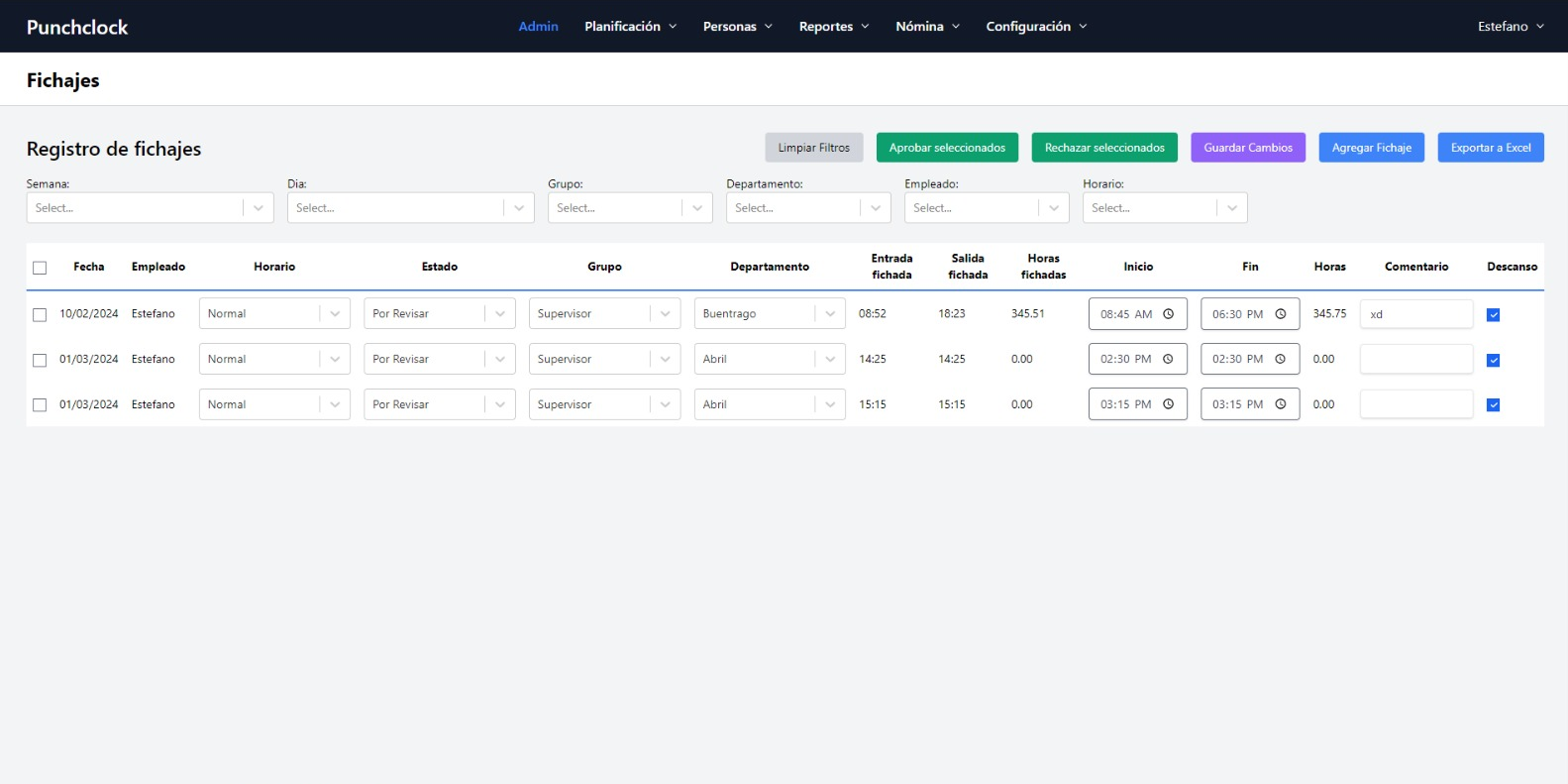Open the Nómina menu
Image resolution: width=1568 pixels, height=784 pixels.
[927, 27]
